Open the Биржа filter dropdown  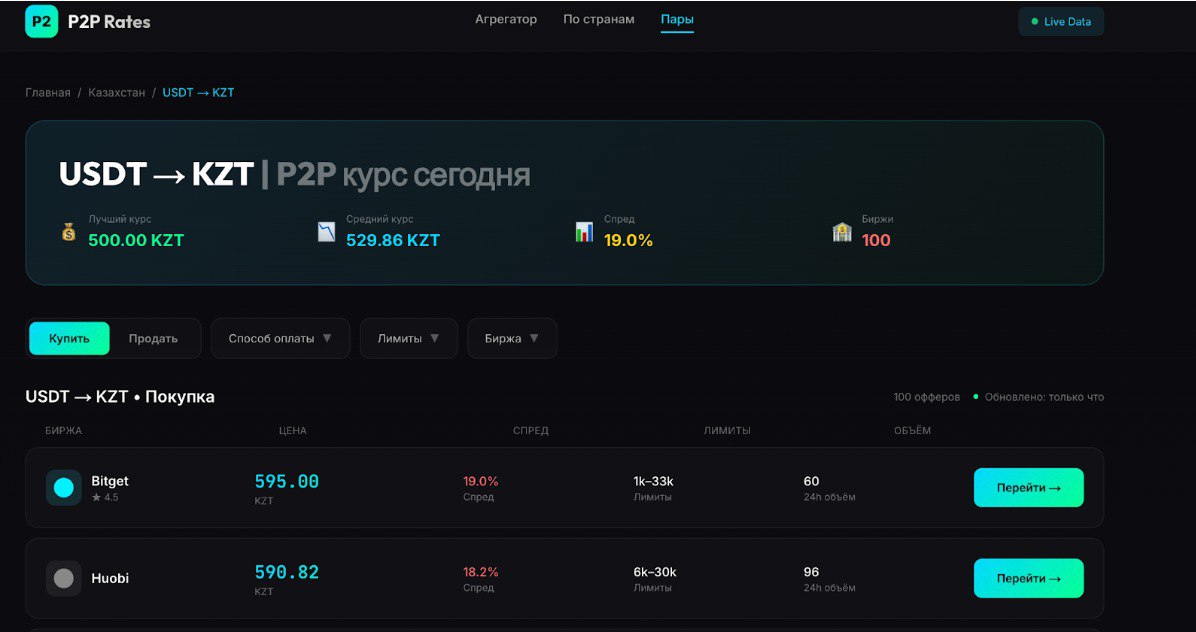pyautogui.click(x=512, y=338)
